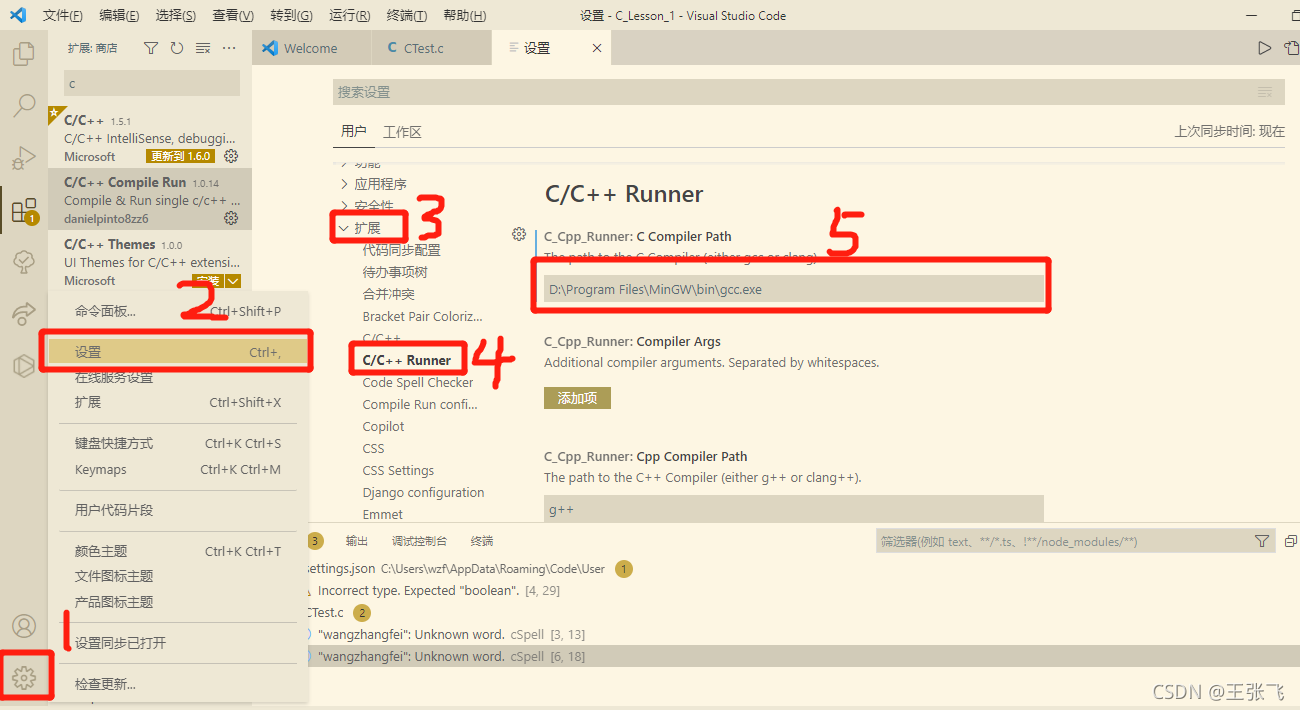Choose 命令面板 from the manage menu
The image size is (1300, 710).
[x=178, y=311]
